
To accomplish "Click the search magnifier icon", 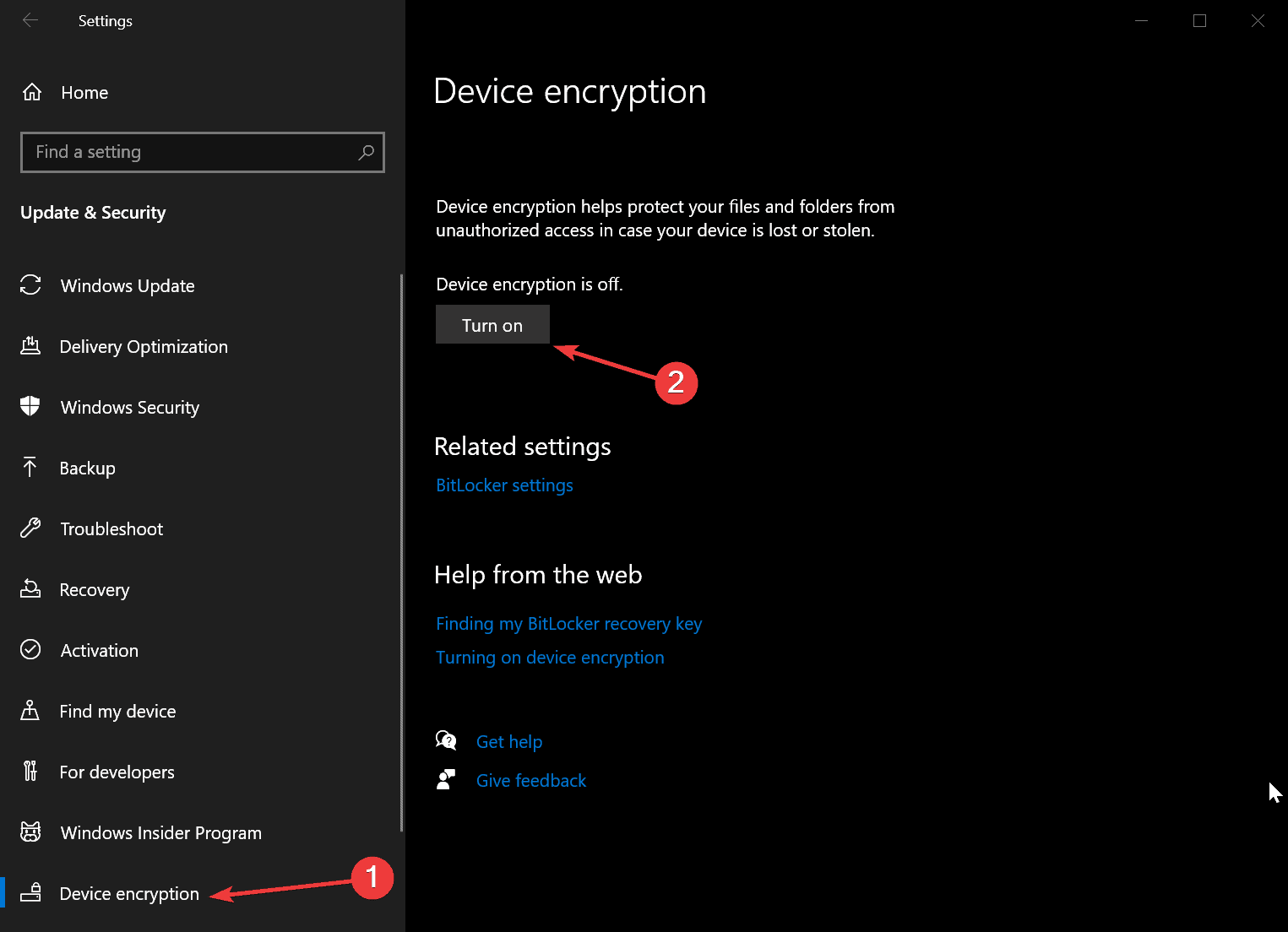I will point(366,152).
